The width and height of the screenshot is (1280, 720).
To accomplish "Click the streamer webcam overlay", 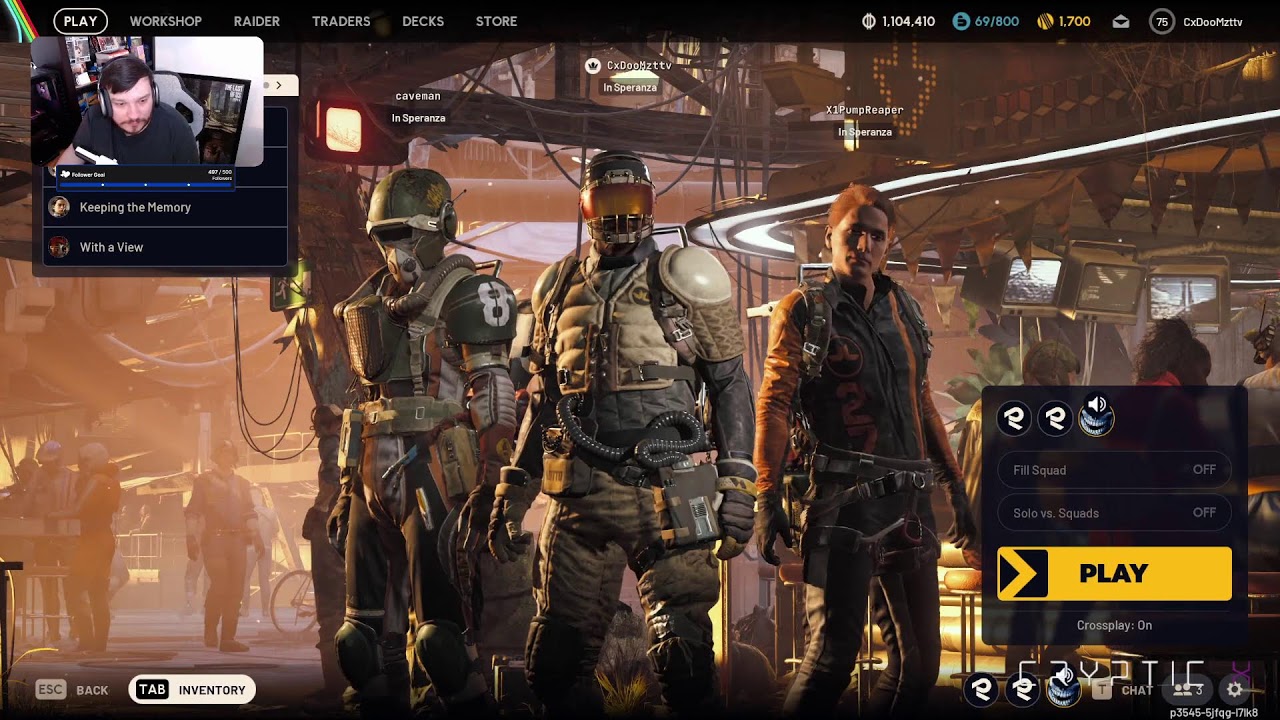I will (147, 101).
